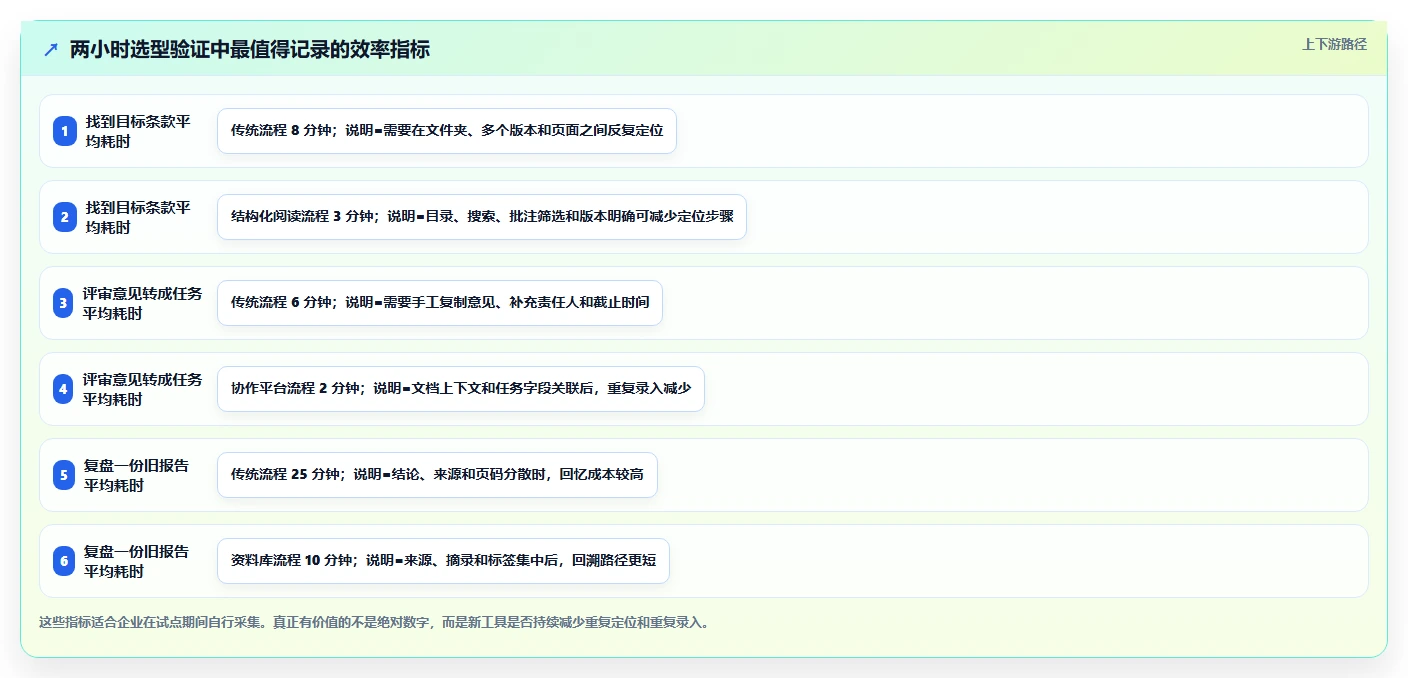This screenshot has width=1408, height=678.
Task: Click row 3 label '评审意见转成任务平均耗时'
Action: click(x=143, y=303)
